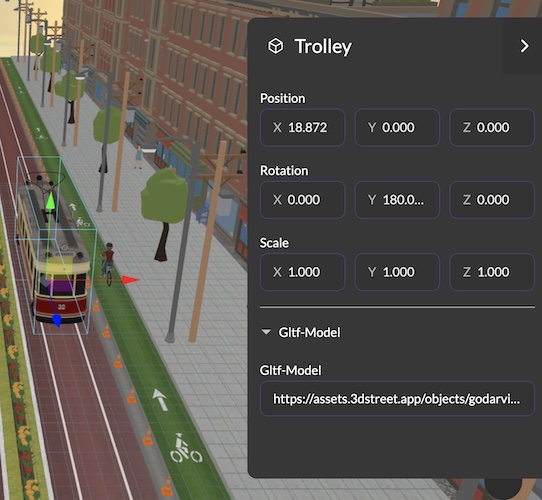542x500 pixels.
Task: Edit the Rotation Y field 180.0
Action: point(397,200)
